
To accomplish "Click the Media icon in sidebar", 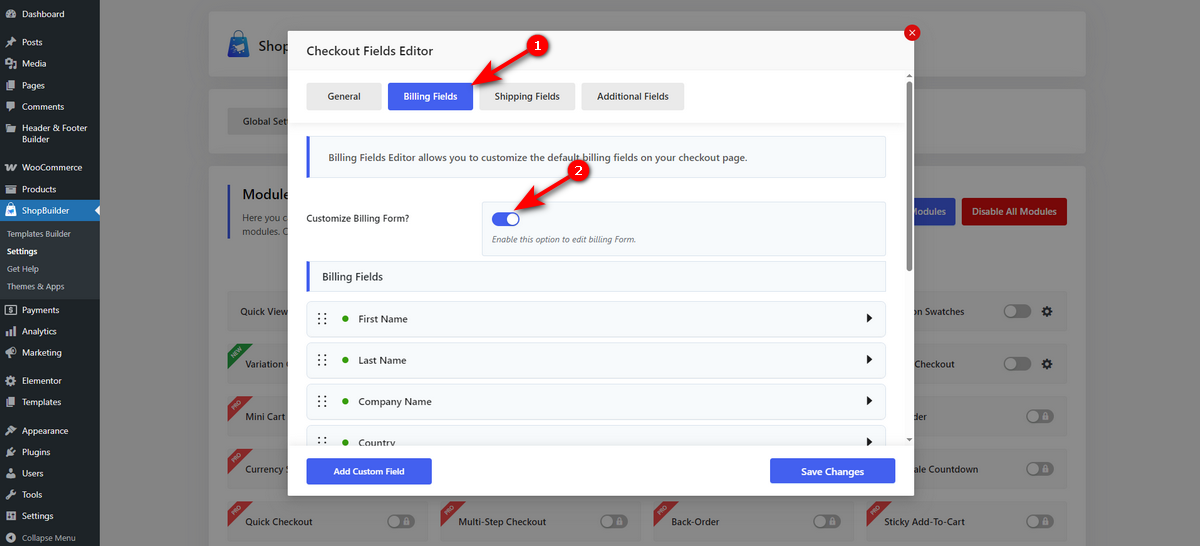I will point(10,64).
